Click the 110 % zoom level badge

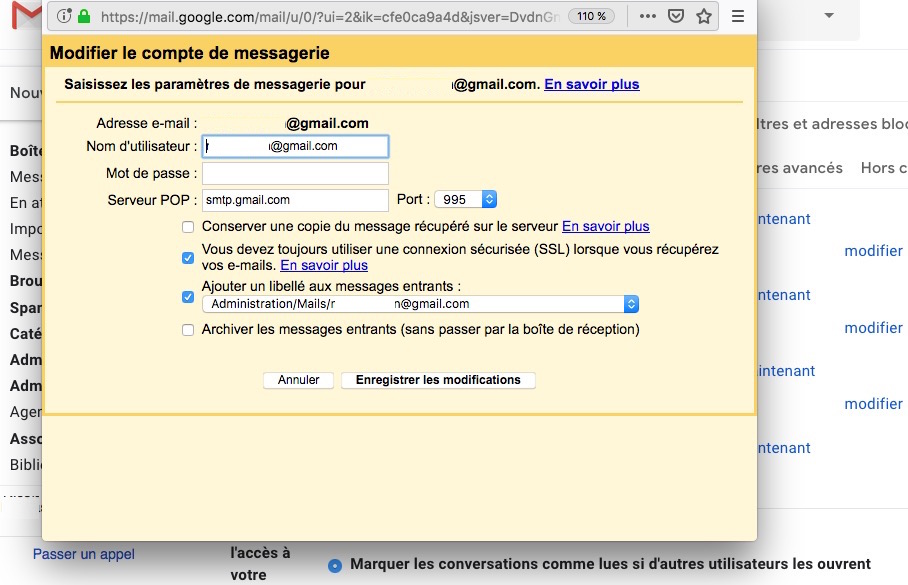click(x=591, y=16)
